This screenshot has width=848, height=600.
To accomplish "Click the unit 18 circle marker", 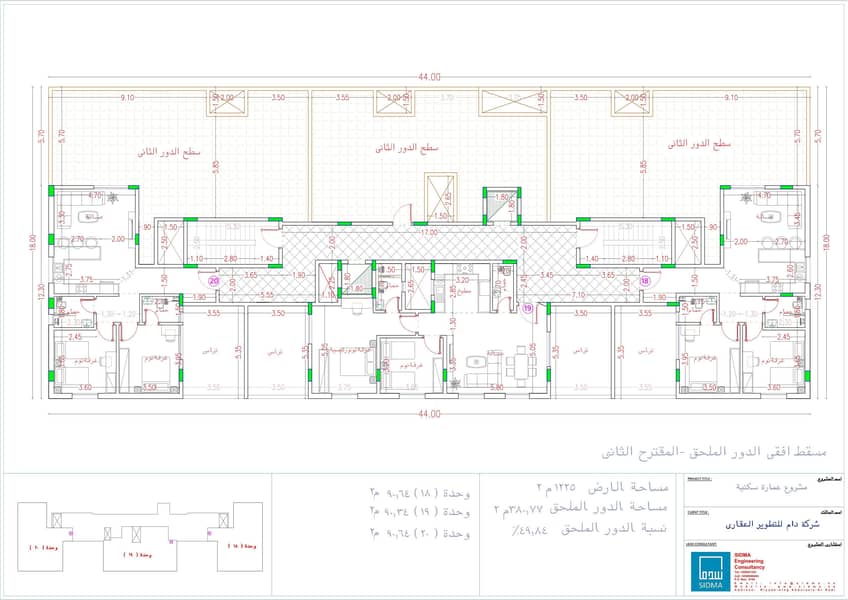I will click(x=644, y=281).
